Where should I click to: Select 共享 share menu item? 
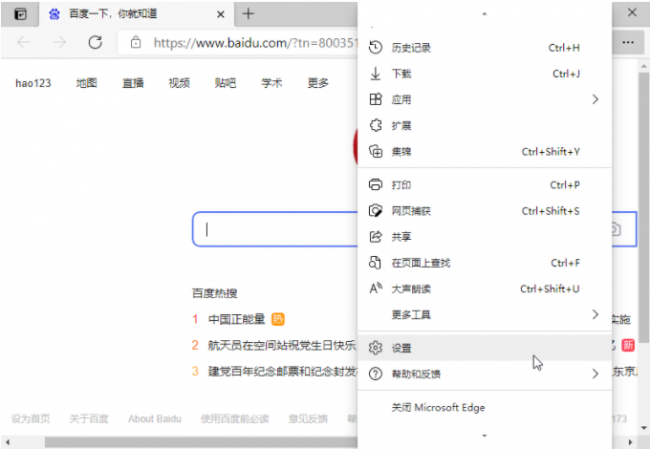click(x=485, y=237)
